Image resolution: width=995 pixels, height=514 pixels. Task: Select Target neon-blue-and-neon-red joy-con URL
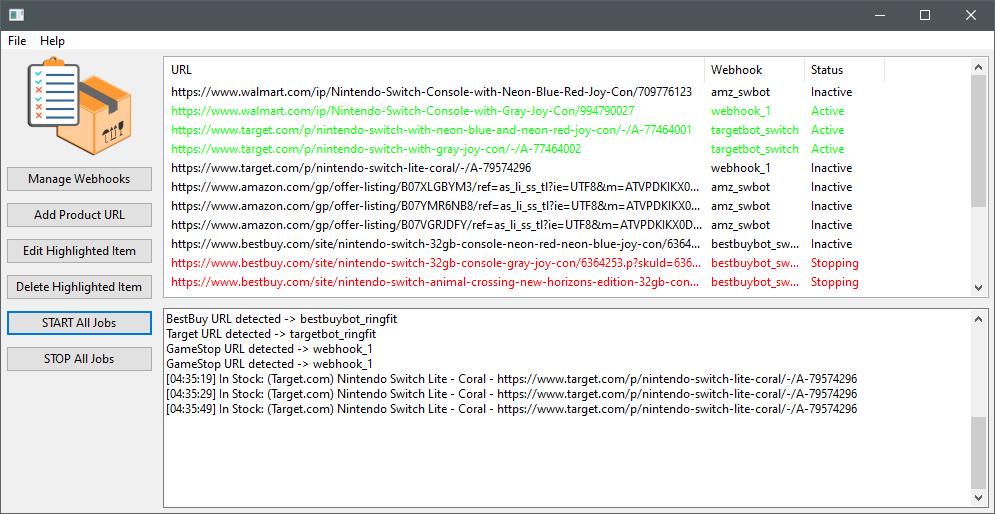434,130
